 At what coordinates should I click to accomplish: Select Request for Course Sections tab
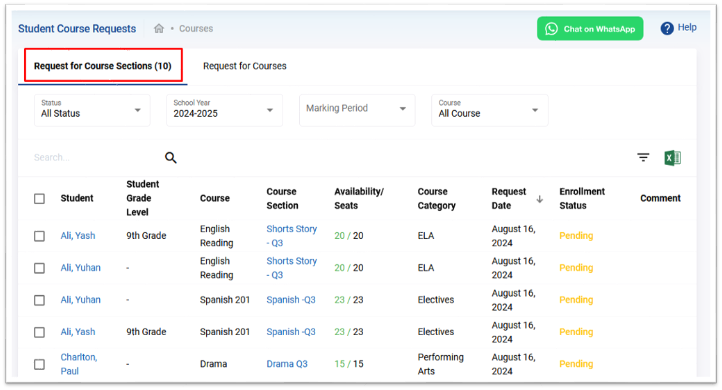coord(103,66)
